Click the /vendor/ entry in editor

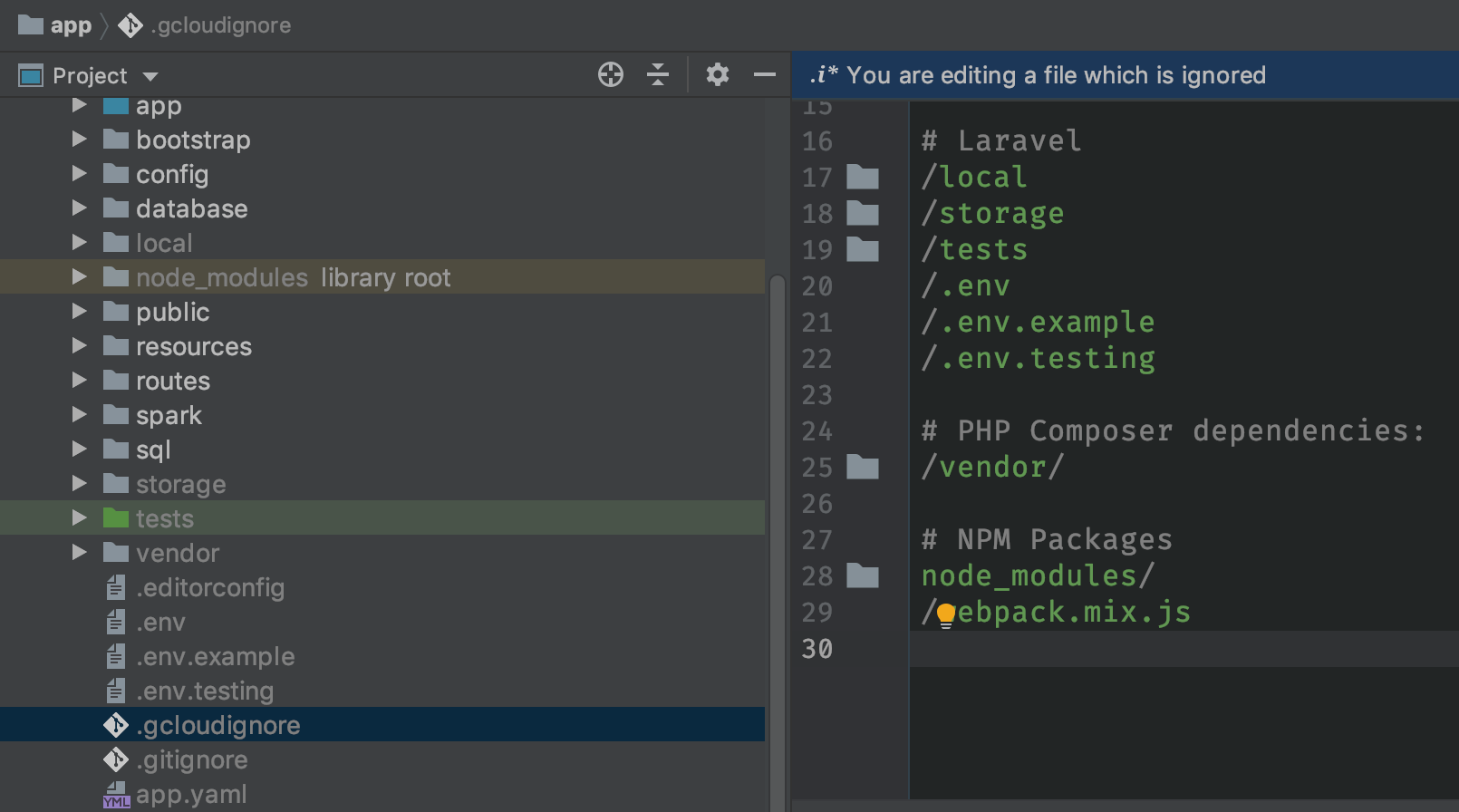tap(992, 468)
